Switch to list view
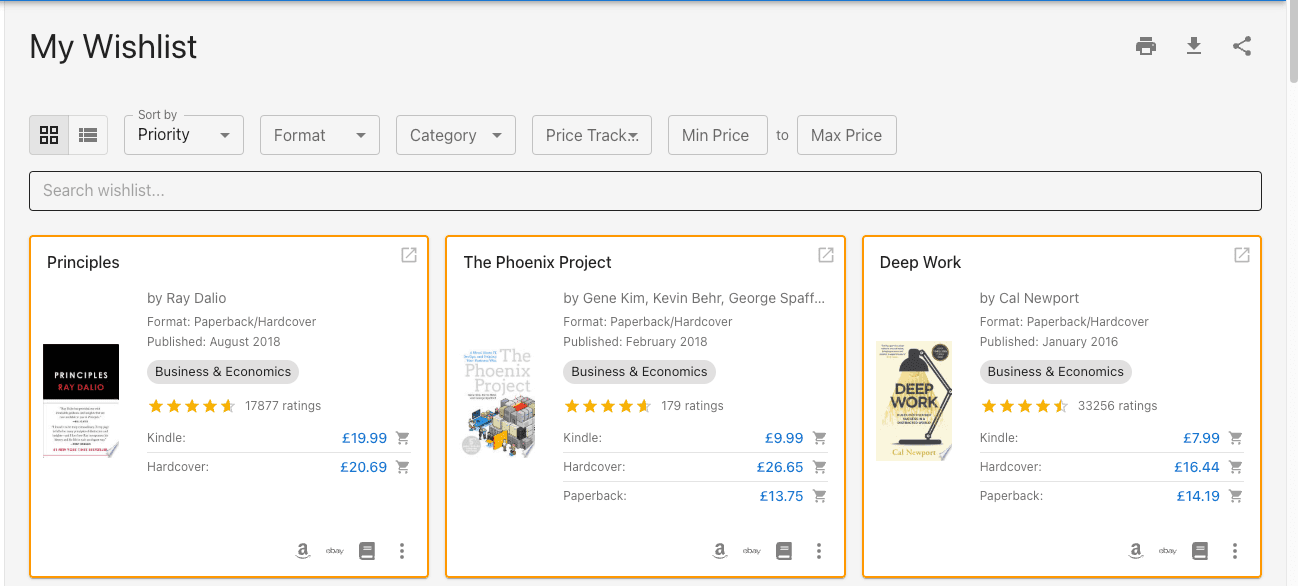This screenshot has width=1298, height=586. 88,135
